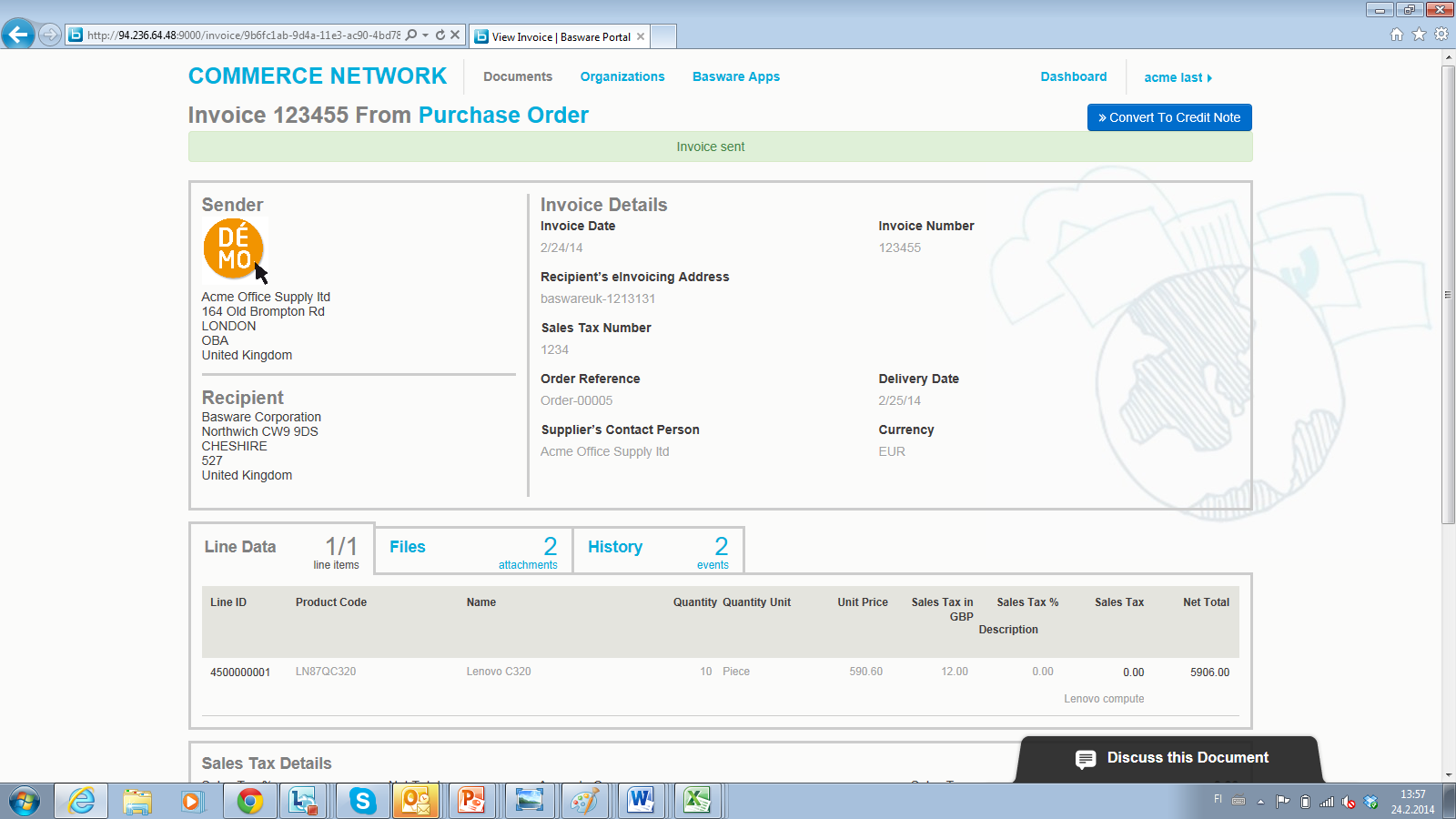This screenshot has width=1456, height=819.
Task: Click the Net Total 5906.00 value
Action: point(1209,672)
